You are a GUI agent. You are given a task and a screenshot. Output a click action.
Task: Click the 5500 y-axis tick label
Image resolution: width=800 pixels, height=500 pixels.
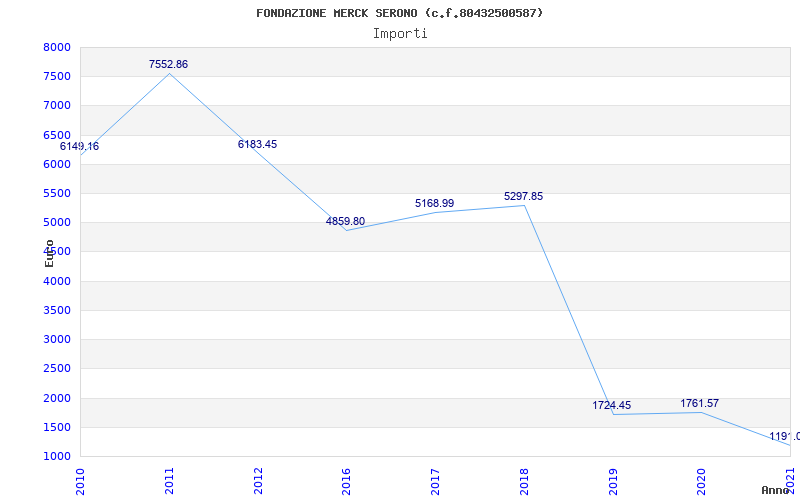tap(56, 194)
